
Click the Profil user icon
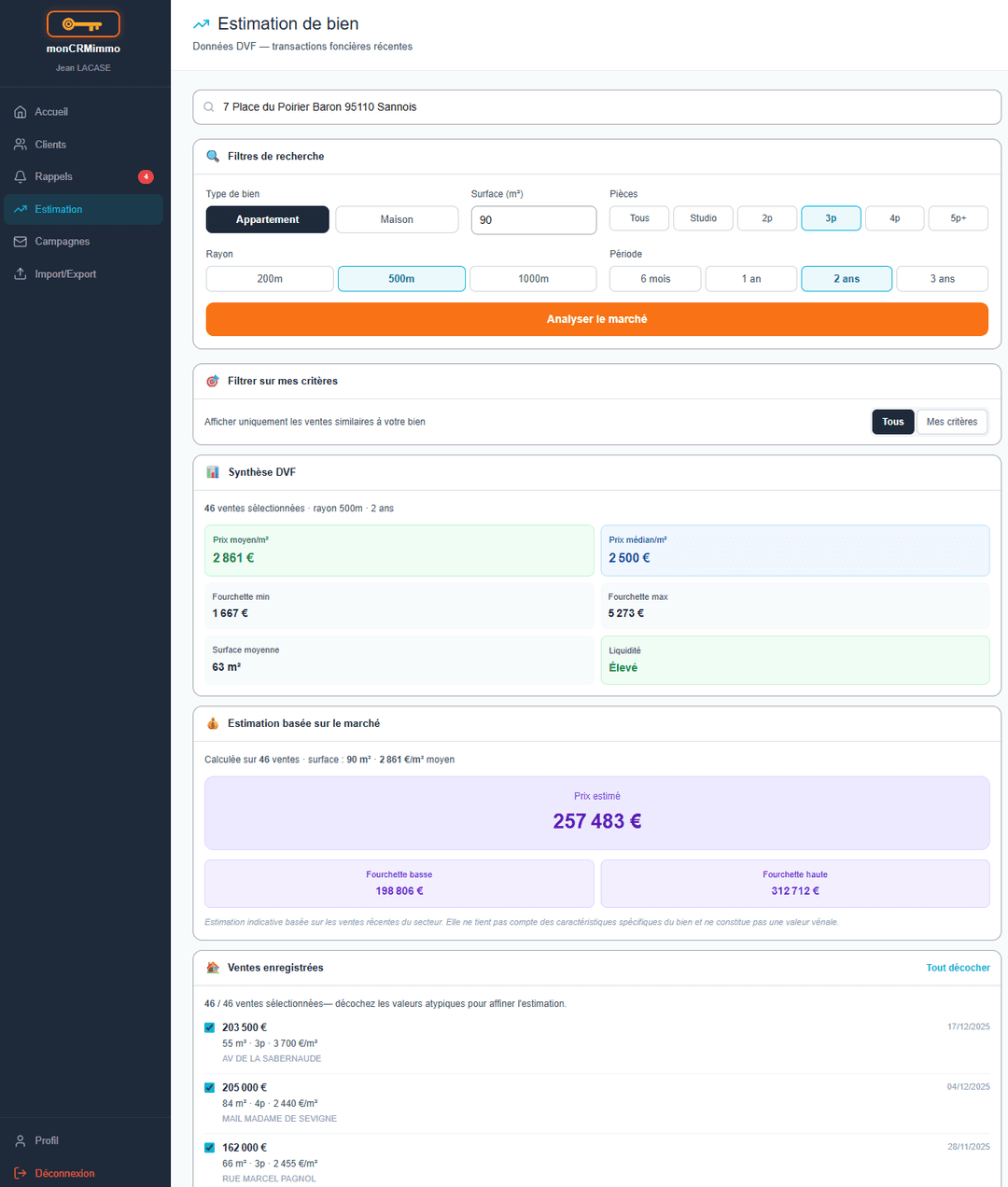21,1140
